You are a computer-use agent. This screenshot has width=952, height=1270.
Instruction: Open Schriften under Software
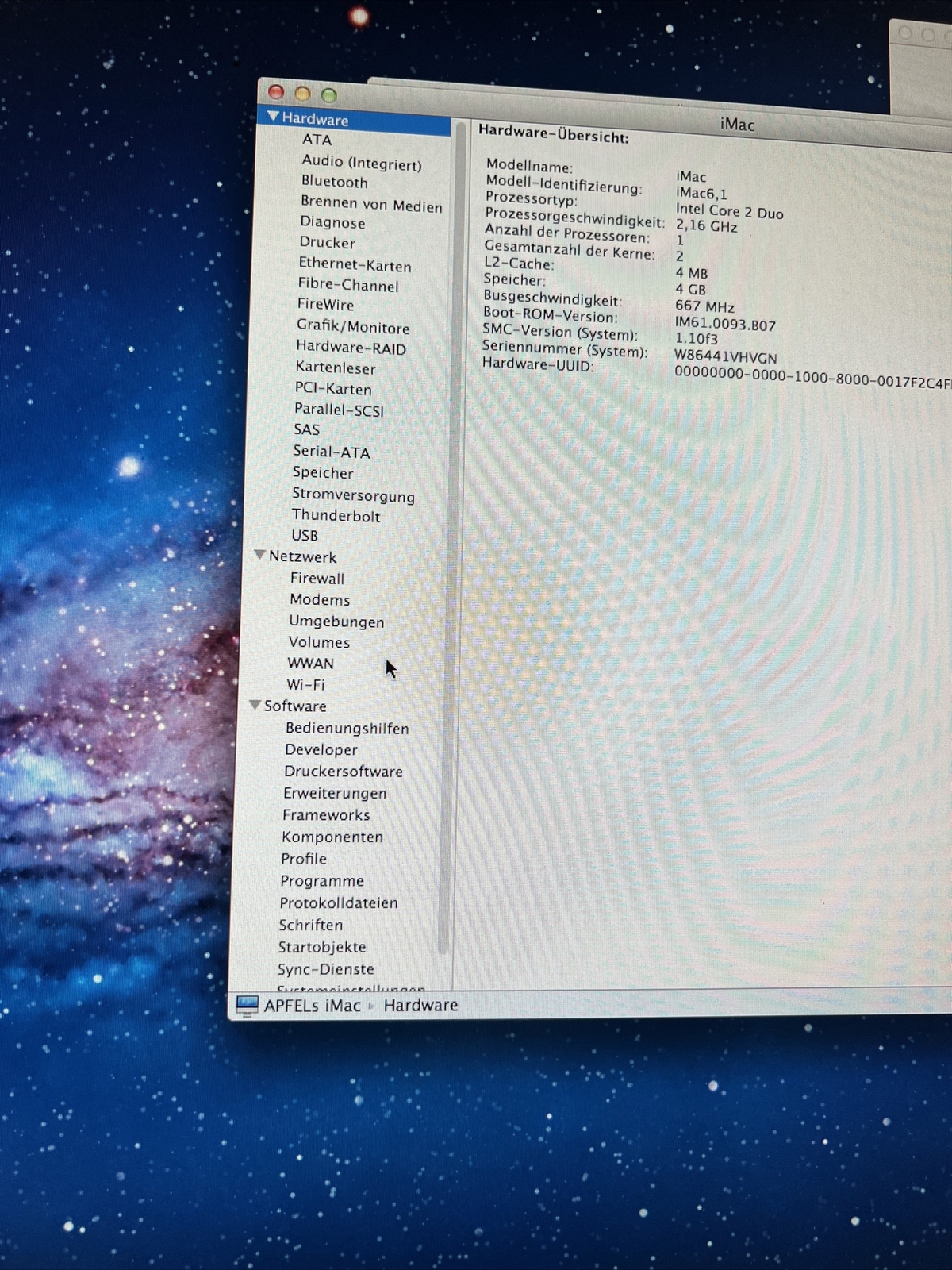pyautogui.click(x=311, y=926)
